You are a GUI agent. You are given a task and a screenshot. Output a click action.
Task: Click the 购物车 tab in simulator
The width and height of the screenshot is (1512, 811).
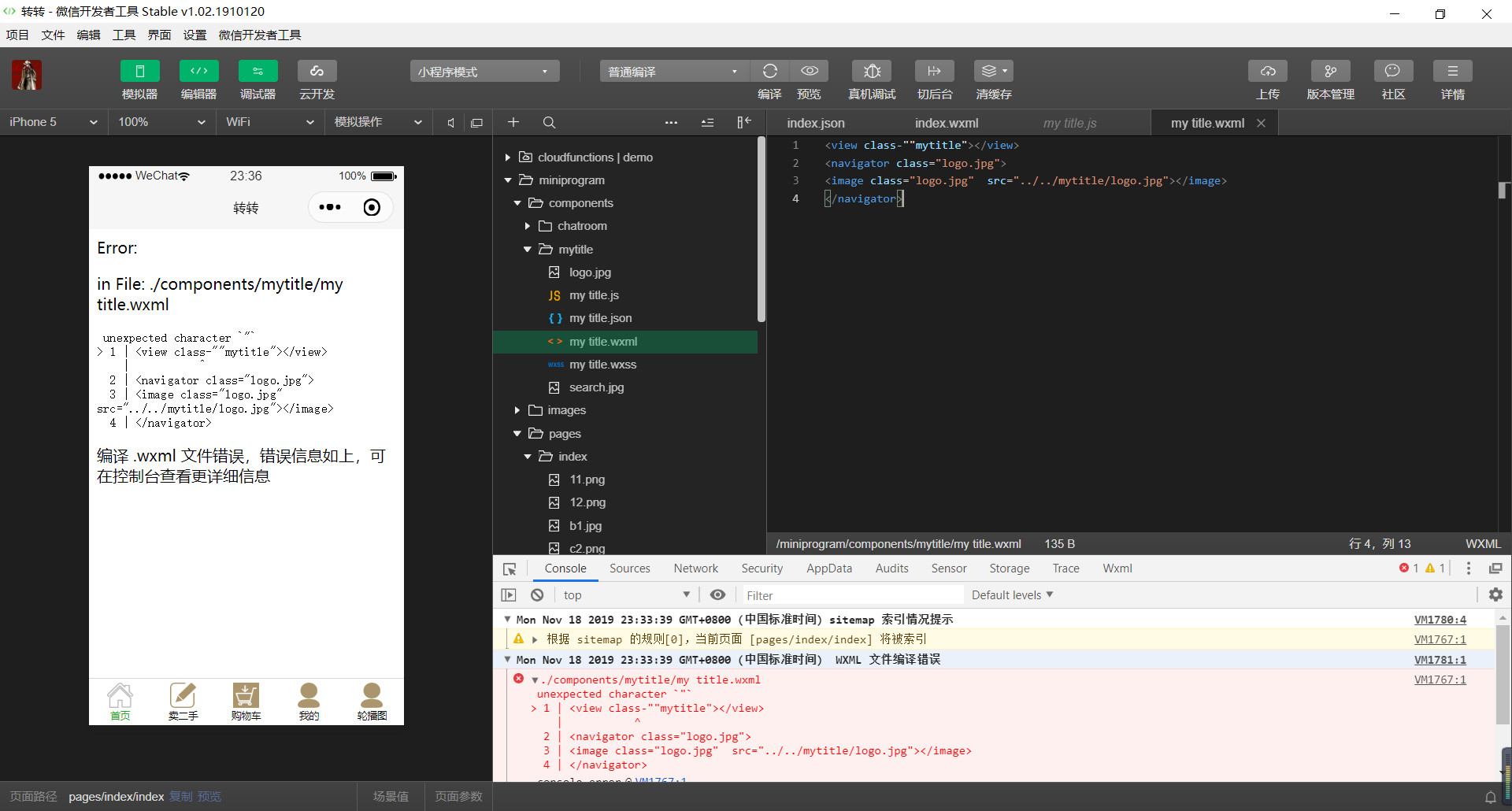click(246, 702)
